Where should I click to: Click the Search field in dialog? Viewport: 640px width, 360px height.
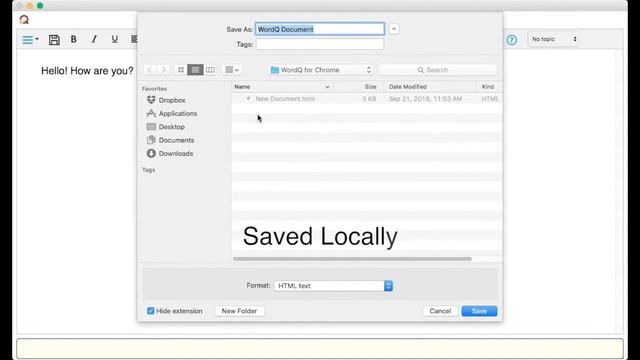[438, 70]
